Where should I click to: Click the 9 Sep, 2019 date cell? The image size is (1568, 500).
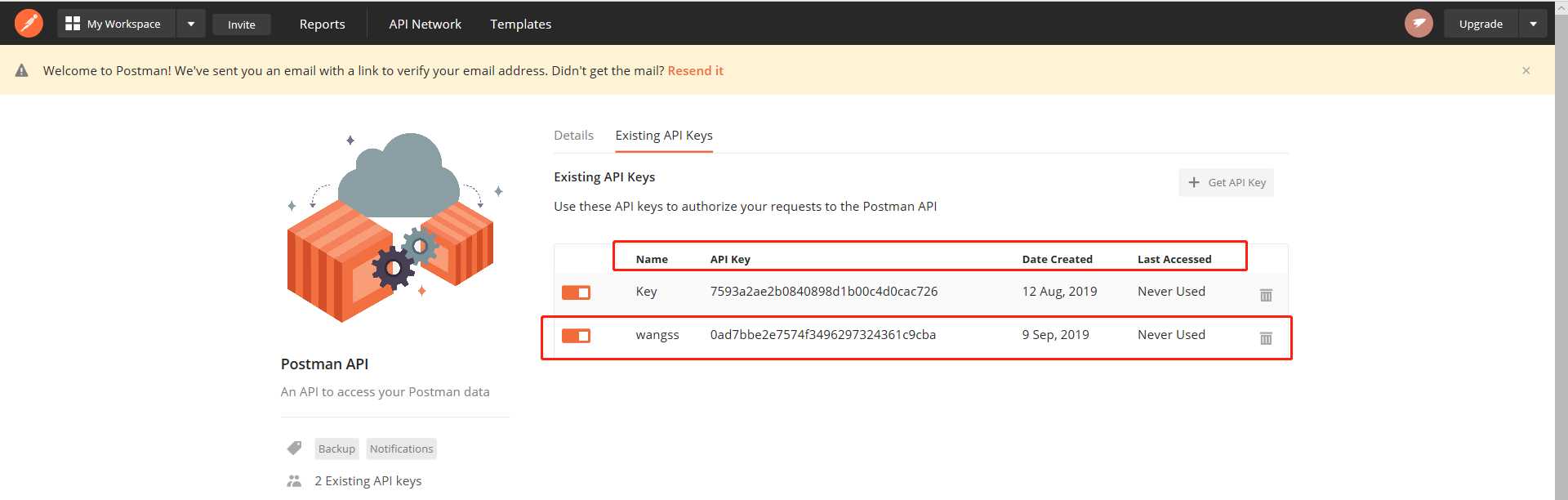tap(1055, 335)
